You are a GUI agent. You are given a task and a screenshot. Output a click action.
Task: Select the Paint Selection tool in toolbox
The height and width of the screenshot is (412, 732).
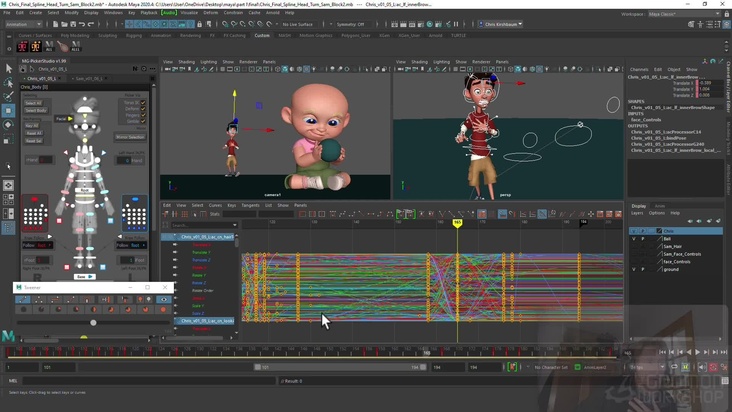pyautogui.click(x=8, y=97)
